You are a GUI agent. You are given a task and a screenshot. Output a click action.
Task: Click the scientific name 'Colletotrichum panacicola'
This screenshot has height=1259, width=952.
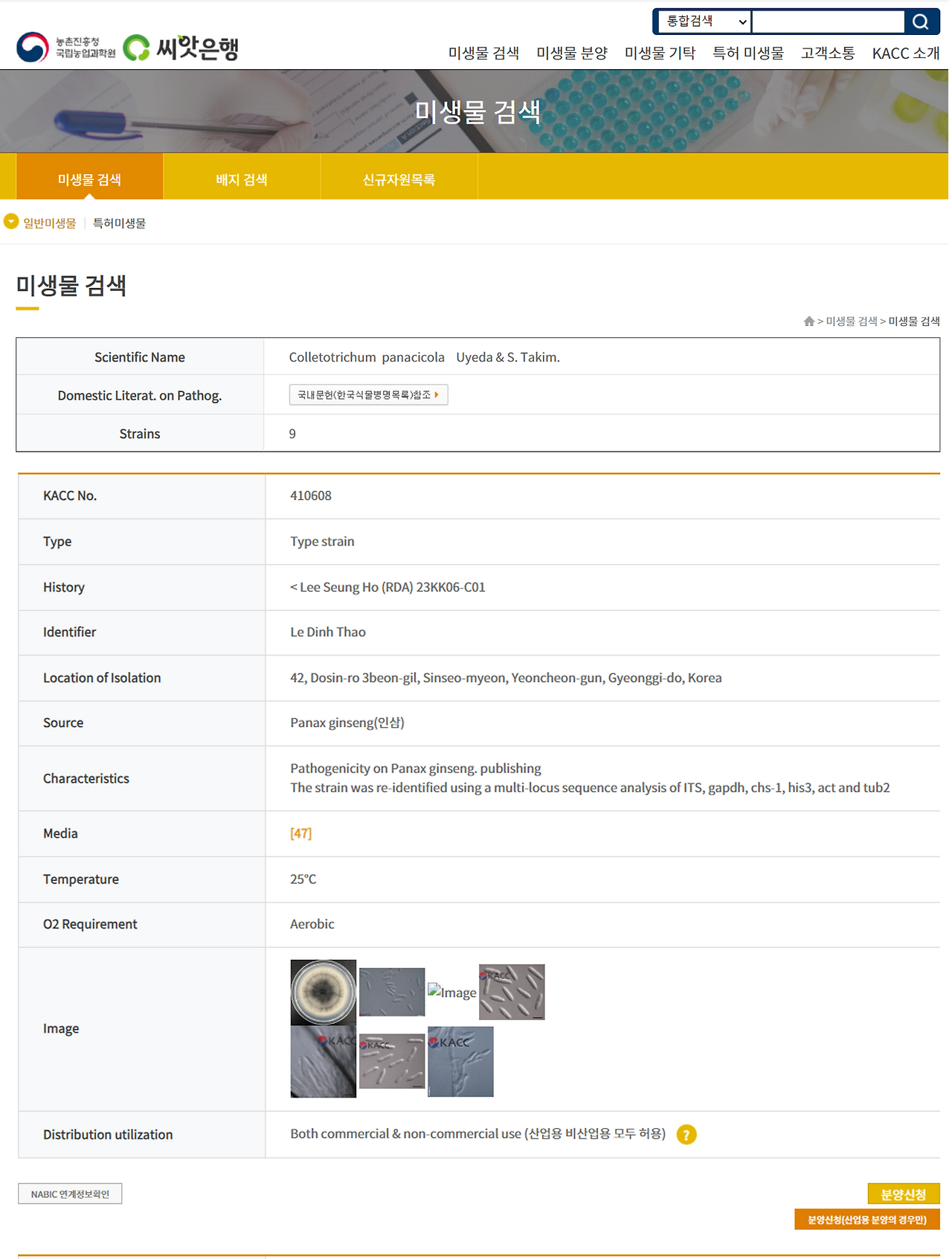coord(367,357)
